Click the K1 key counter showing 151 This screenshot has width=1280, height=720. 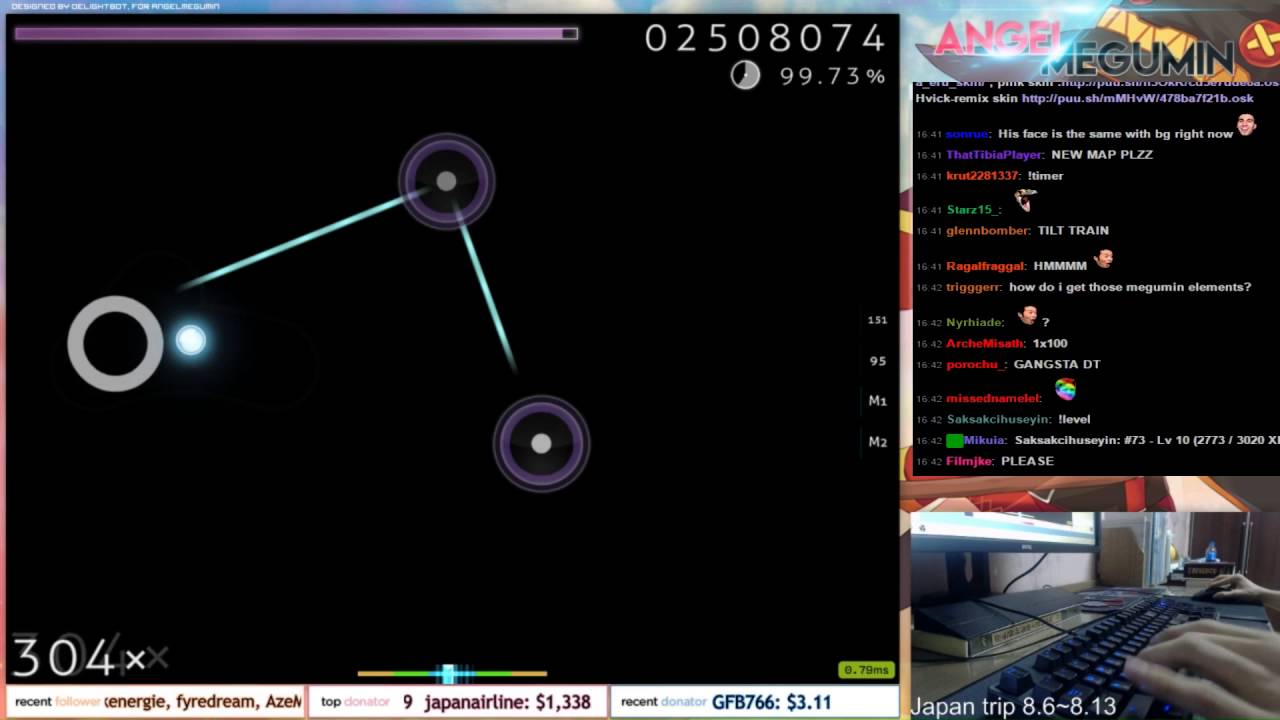878,320
